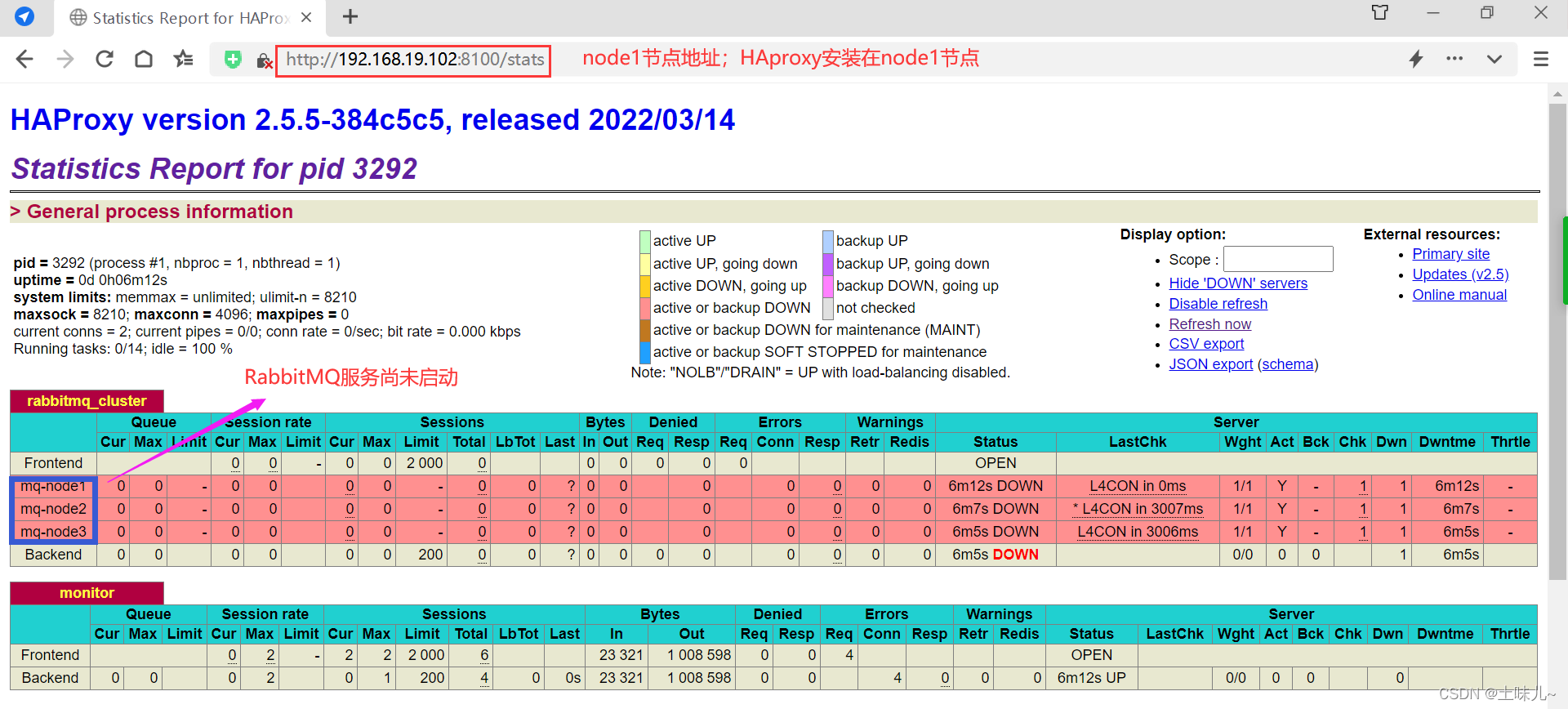This screenshot has width=1568, height=709.
Task: Click the '6m7s DOWN' status cell
Action: point(996,509)
